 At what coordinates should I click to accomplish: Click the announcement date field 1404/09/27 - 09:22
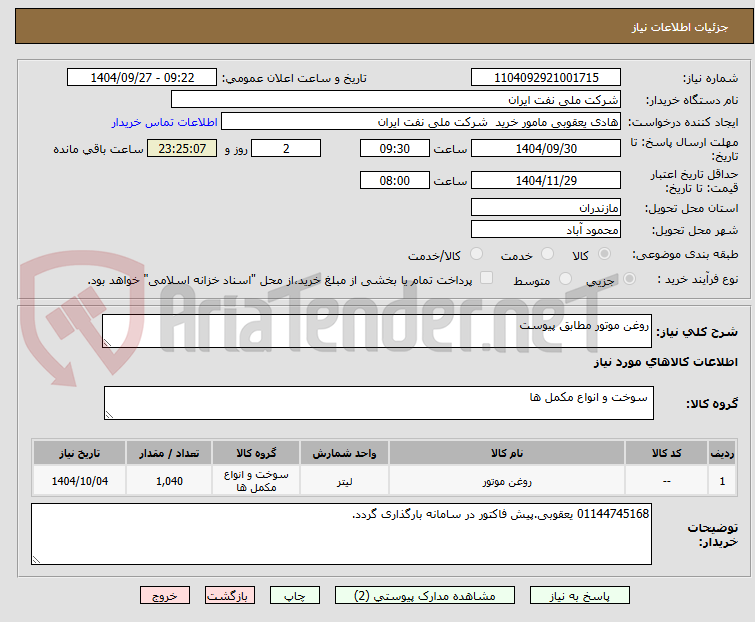point(142,78)
